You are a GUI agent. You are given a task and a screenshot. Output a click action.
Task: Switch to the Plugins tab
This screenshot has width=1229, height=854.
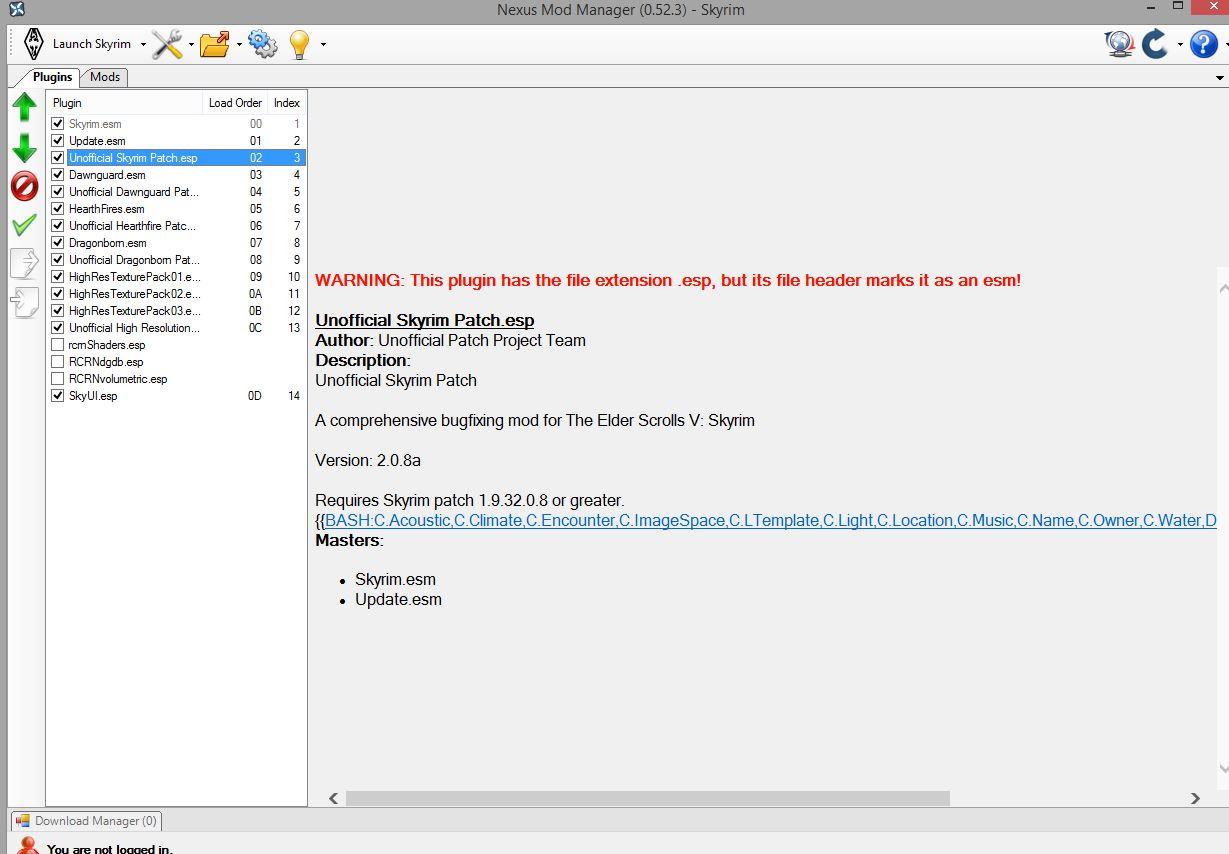[52, 77]
